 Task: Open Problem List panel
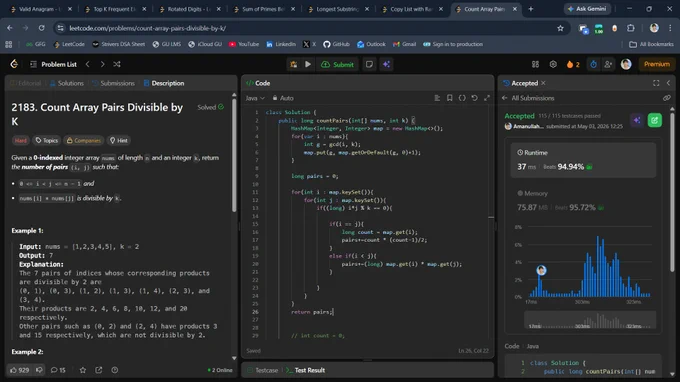[x=53, y=64]
